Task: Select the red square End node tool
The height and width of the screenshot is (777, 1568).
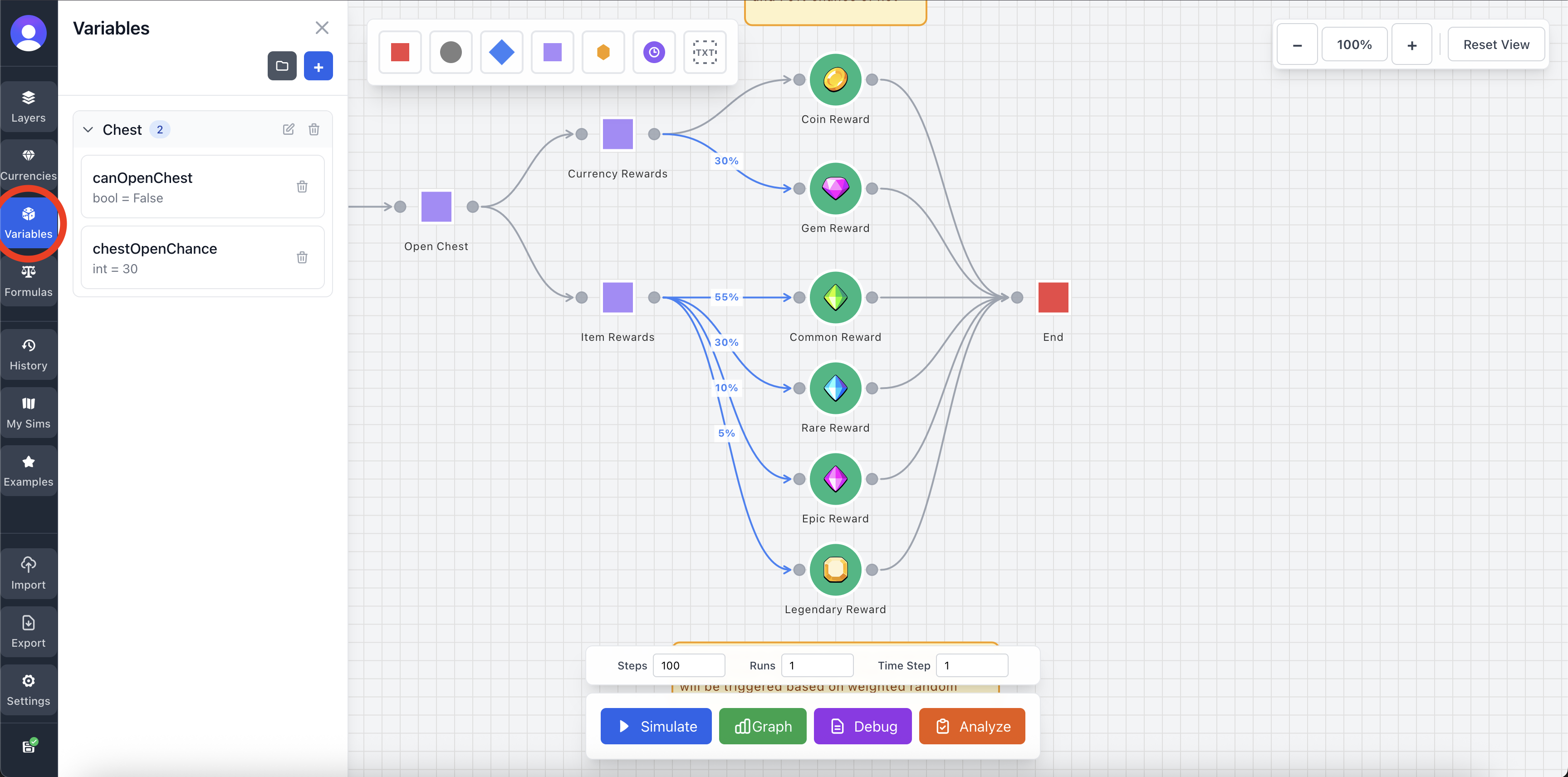Action: pos(400,52)
